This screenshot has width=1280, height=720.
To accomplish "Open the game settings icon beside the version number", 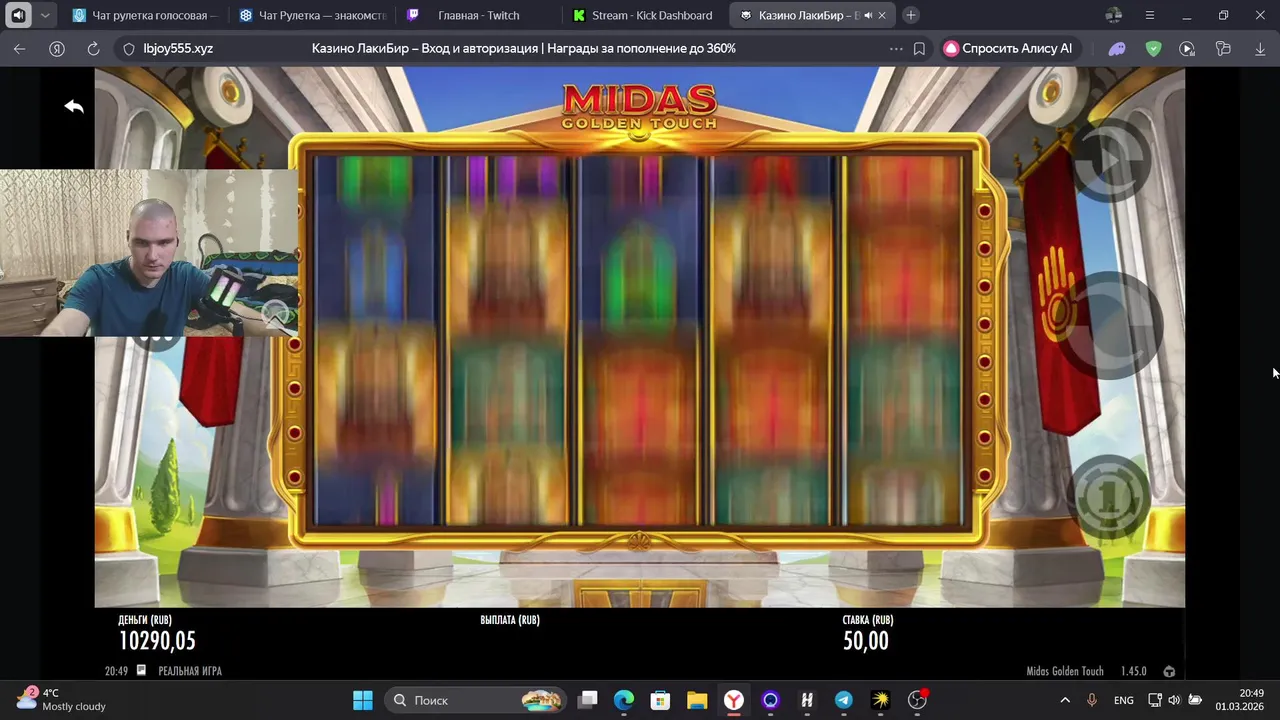I will (1169, 671).
